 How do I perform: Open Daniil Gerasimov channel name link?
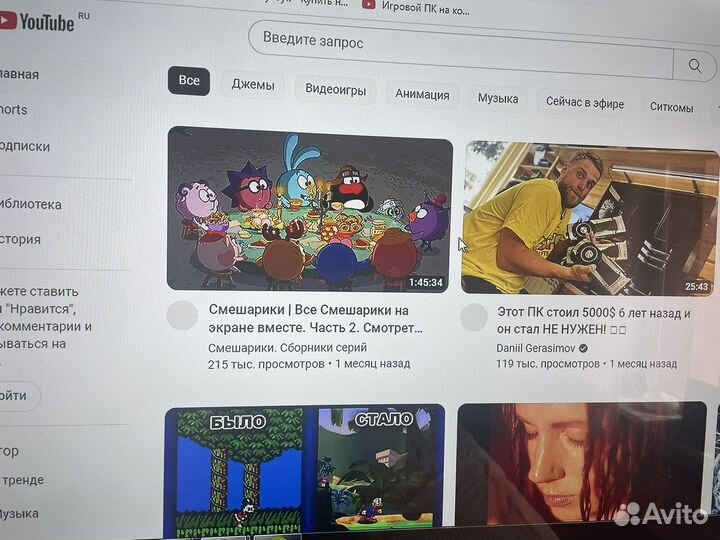536,347
